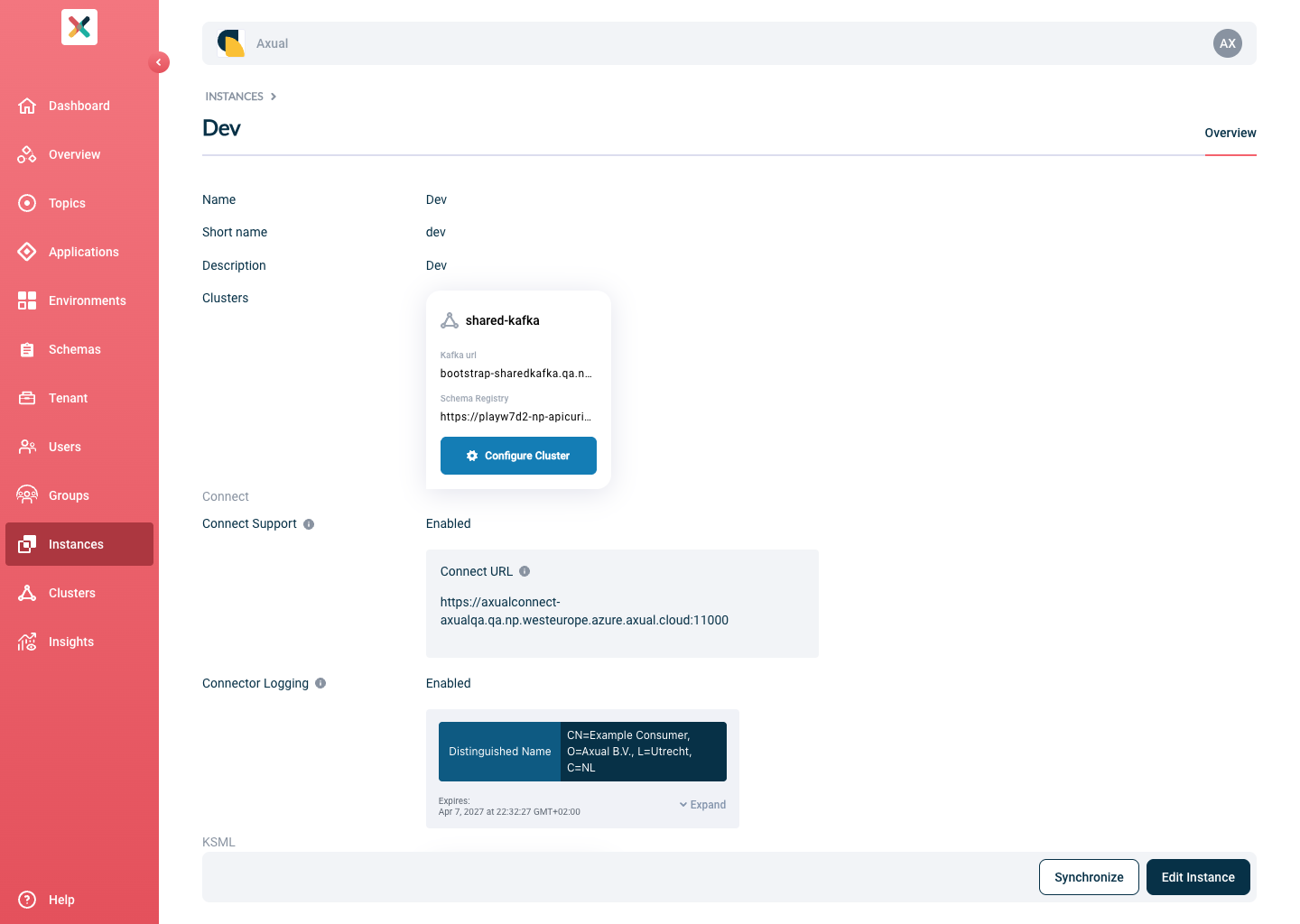This screenshot has width=1300, height=924.
Task: Click the Distinguished Name label cell
Action: pos(499,752)
